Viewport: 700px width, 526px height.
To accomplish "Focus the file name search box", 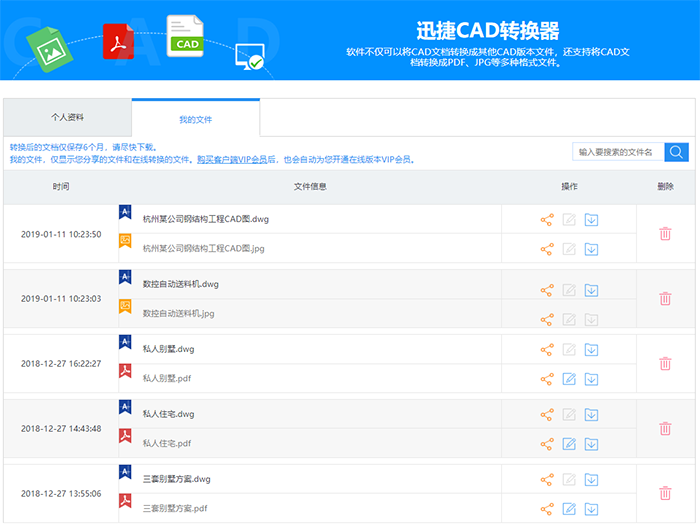I will (x=618, y=152).
